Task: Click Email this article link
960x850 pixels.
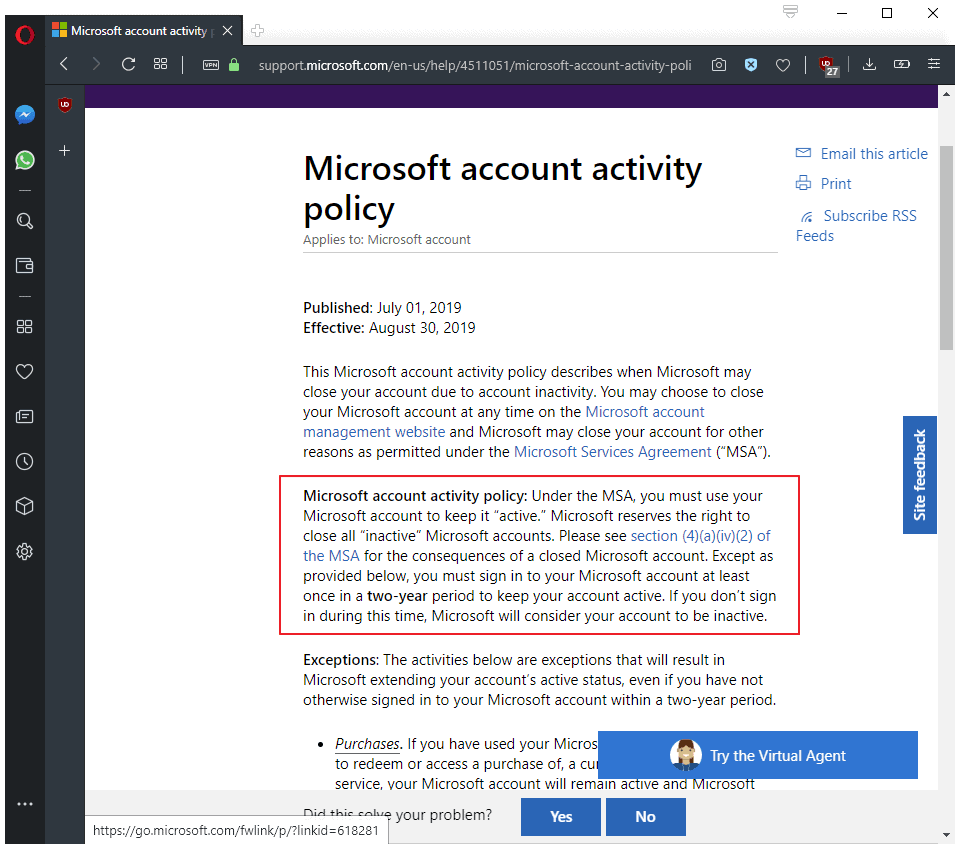Action: (x=861, y=154)
